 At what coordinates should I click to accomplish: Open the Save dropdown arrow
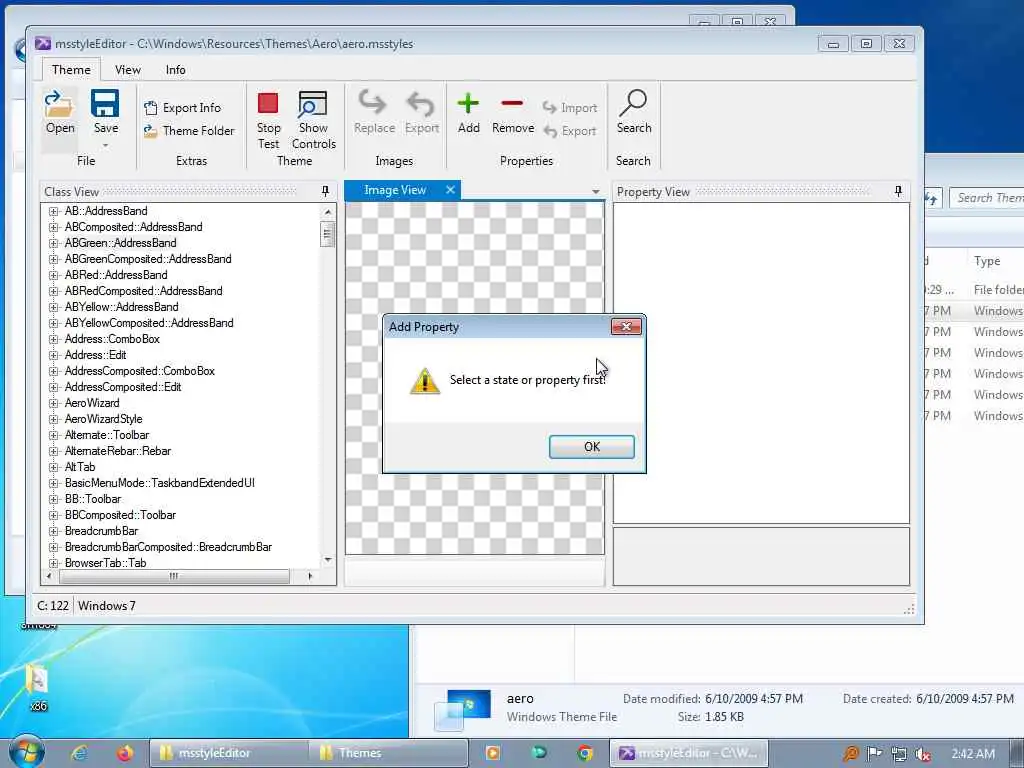click(x=105, y=145)
